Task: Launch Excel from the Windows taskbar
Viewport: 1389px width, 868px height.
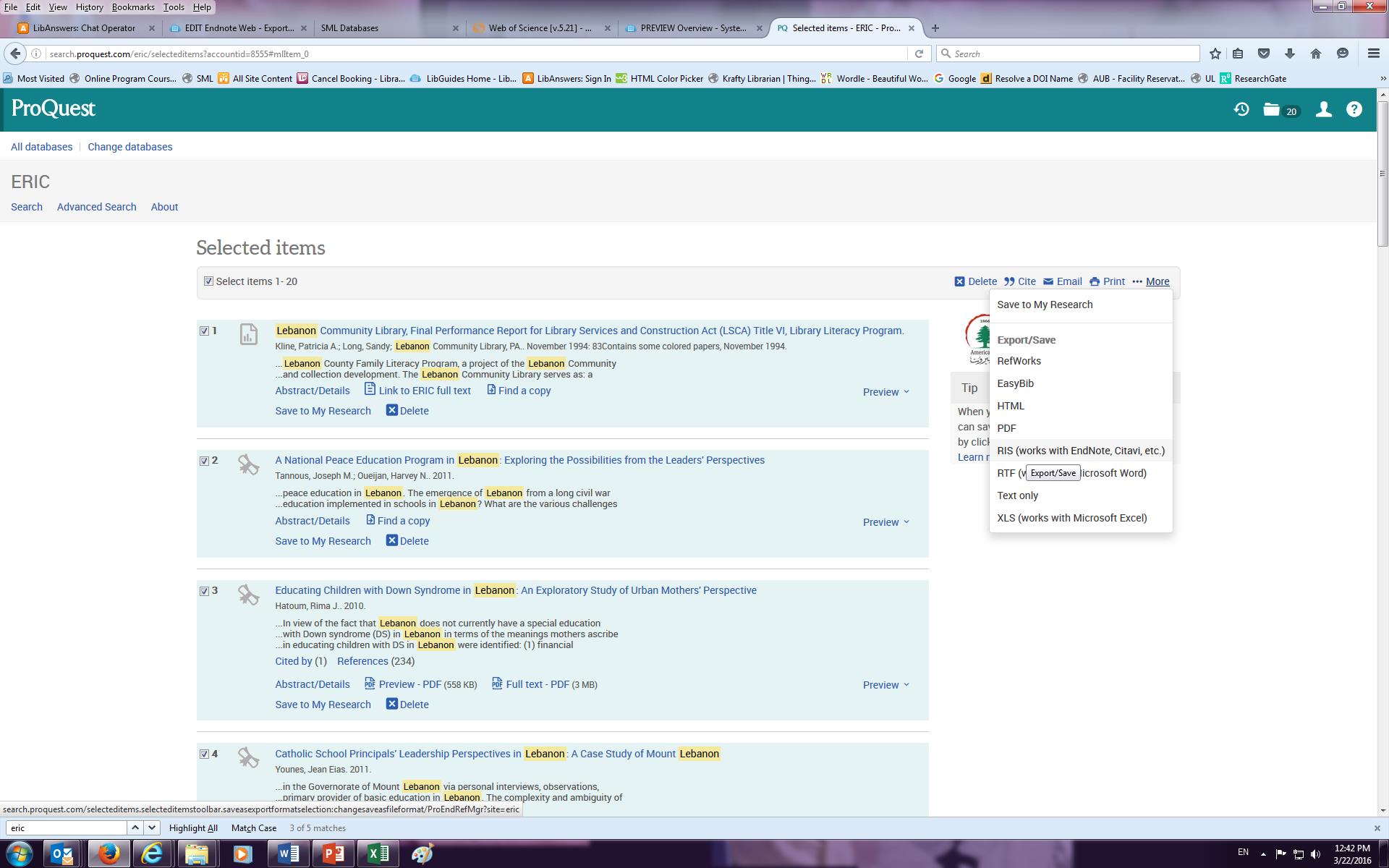Action: point(378,854)
